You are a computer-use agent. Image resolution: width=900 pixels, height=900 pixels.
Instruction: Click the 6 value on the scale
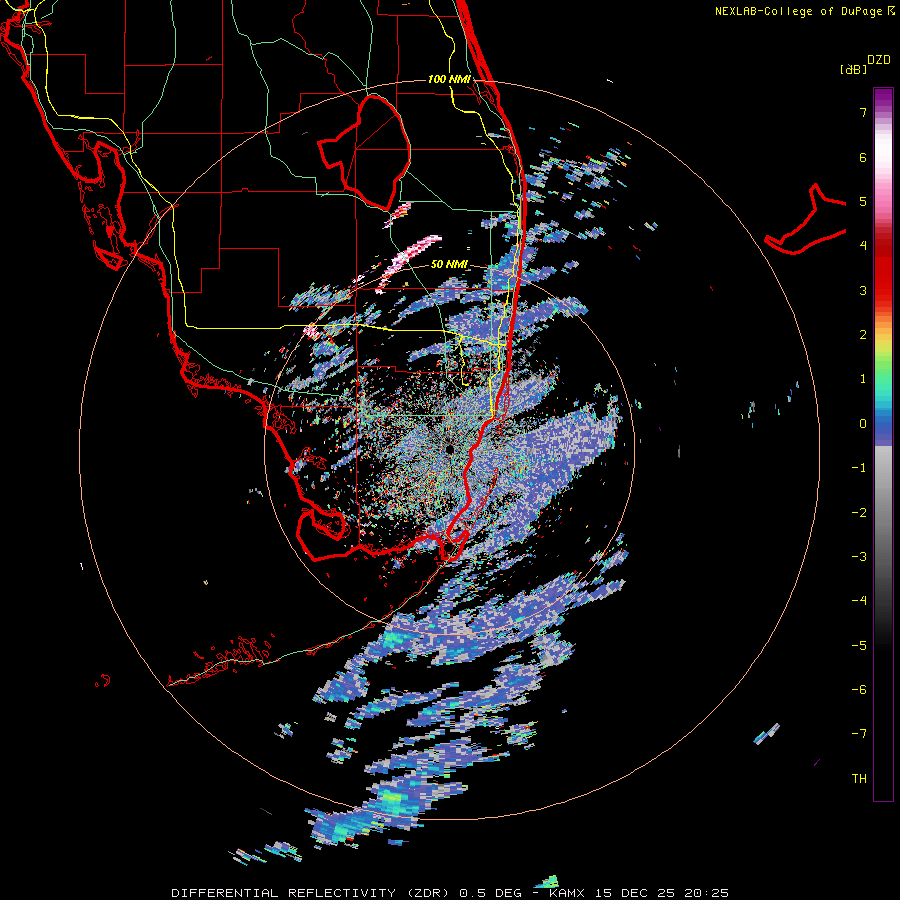863,157
